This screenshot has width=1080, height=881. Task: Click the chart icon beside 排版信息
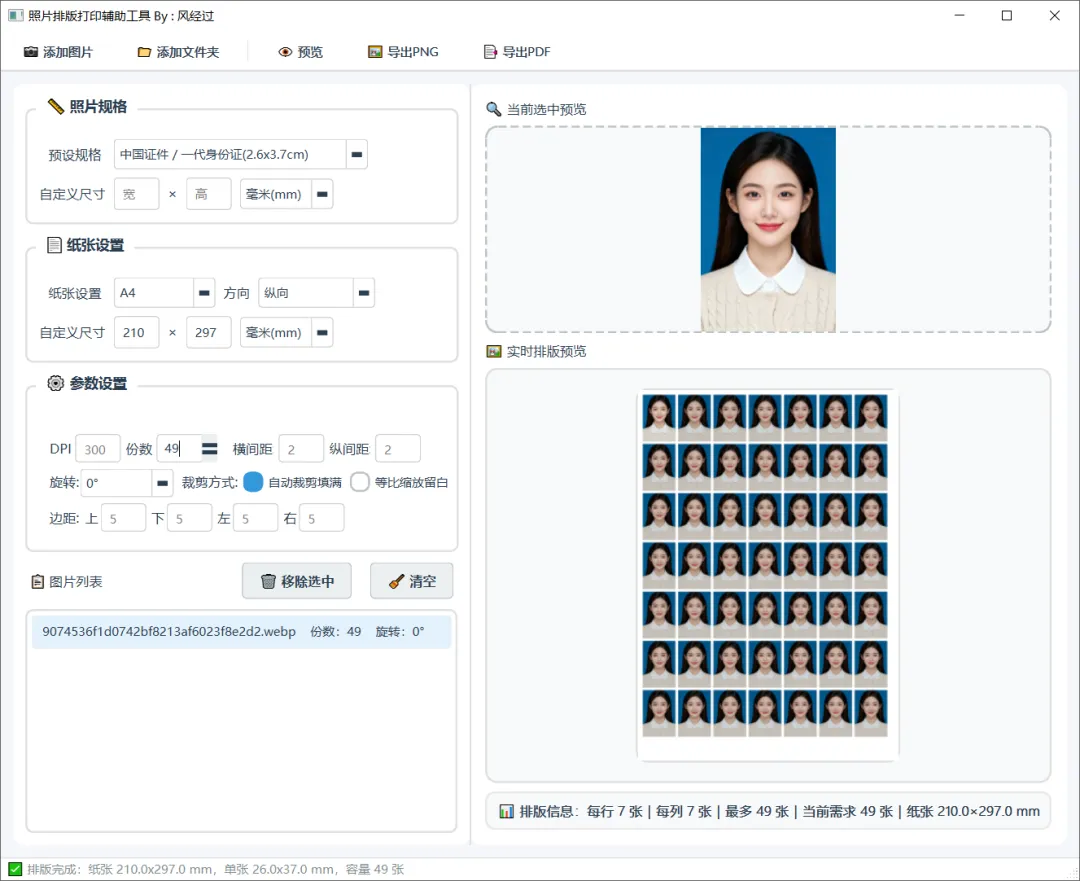[x=506, y=811]
